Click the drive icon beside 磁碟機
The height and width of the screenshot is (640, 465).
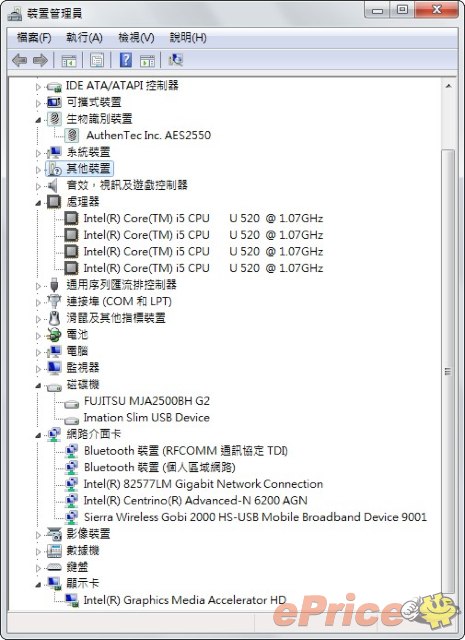point(54,386)
